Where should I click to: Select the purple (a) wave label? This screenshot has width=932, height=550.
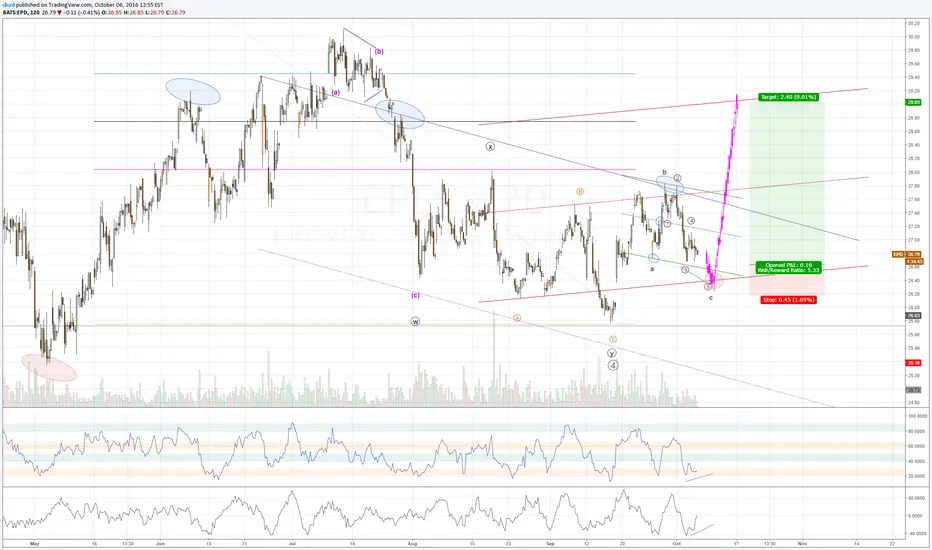336,92
